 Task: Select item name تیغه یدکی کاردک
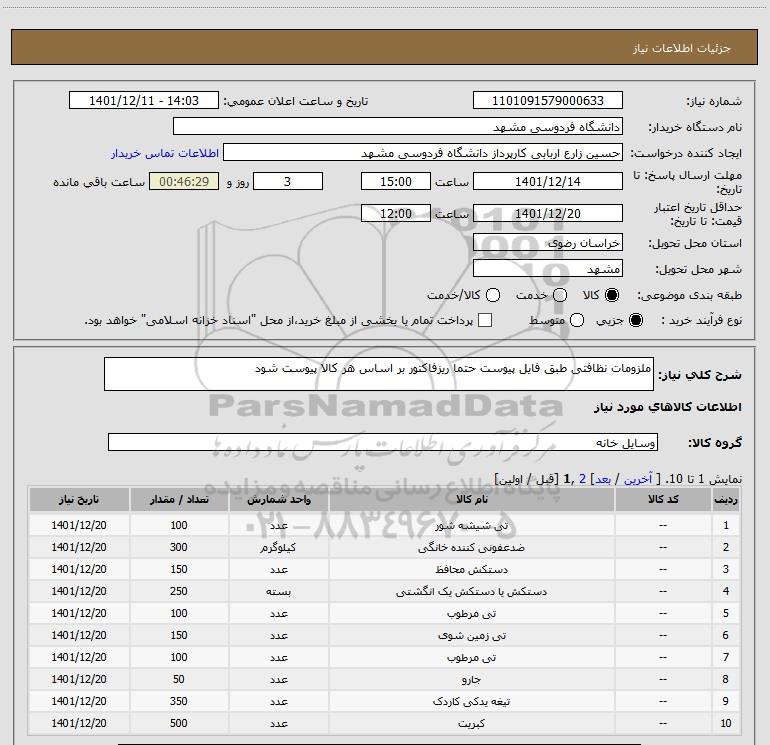[471, 701]
